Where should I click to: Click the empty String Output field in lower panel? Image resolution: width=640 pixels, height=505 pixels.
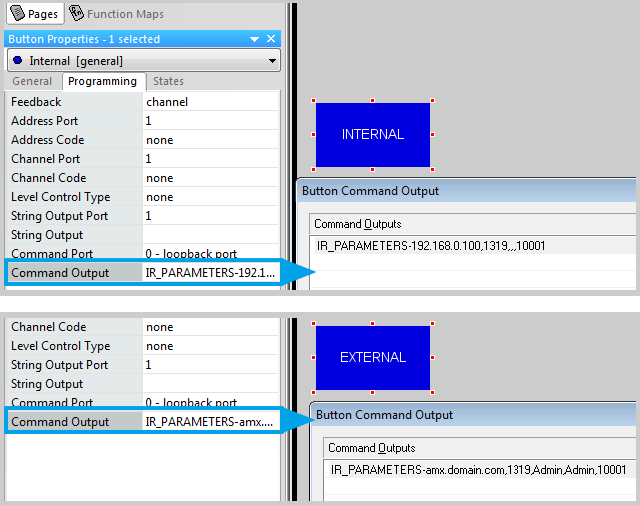[x=211, y=384]
